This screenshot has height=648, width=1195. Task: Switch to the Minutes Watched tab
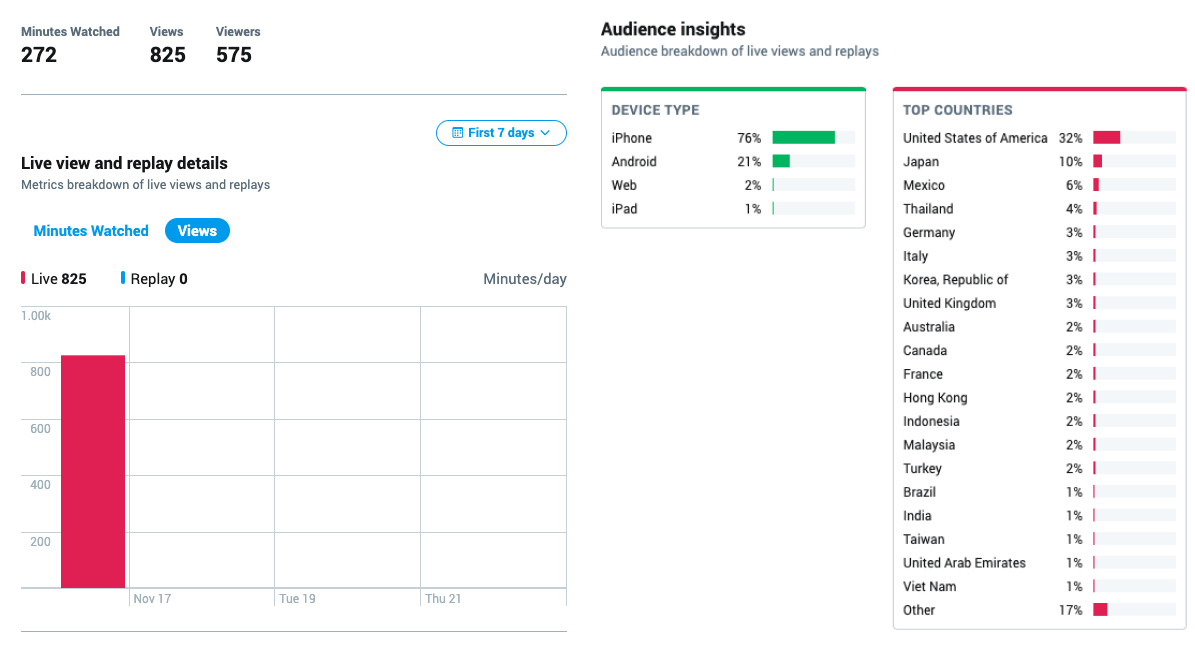click(x=91, y=231)
